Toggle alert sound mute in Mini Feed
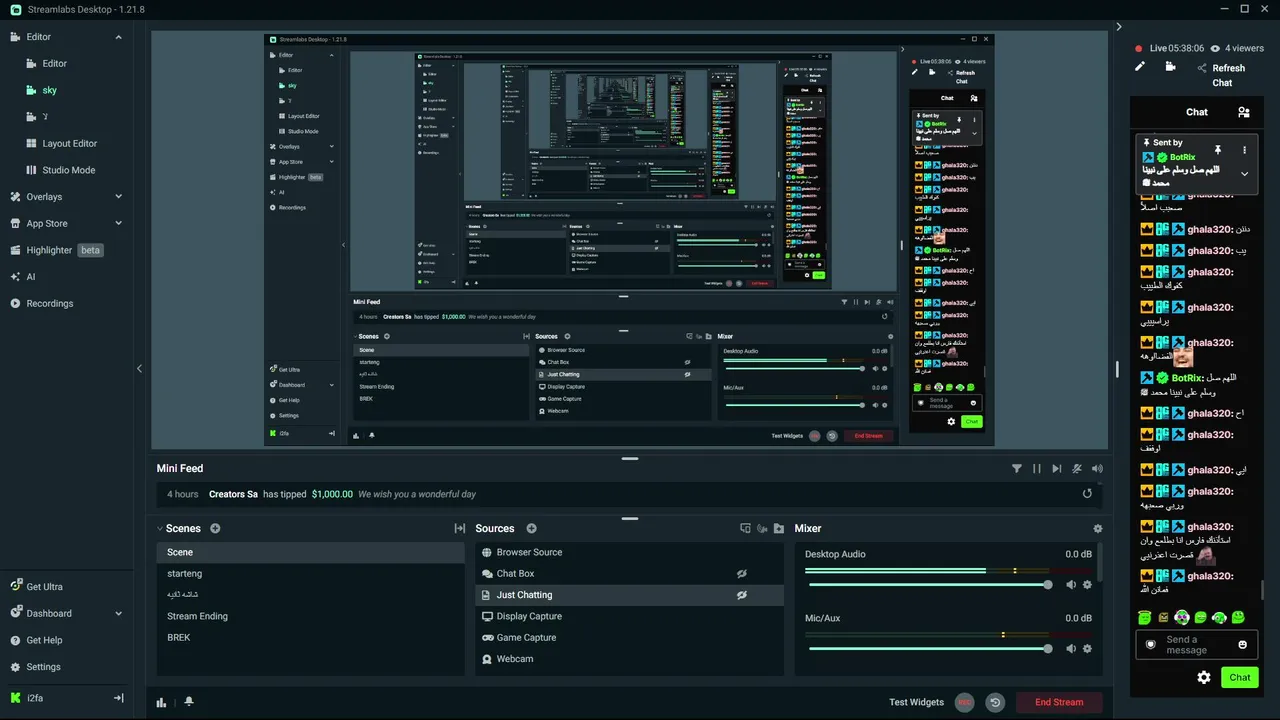This screenshot has width=1280, height=720. point(1077,468)
